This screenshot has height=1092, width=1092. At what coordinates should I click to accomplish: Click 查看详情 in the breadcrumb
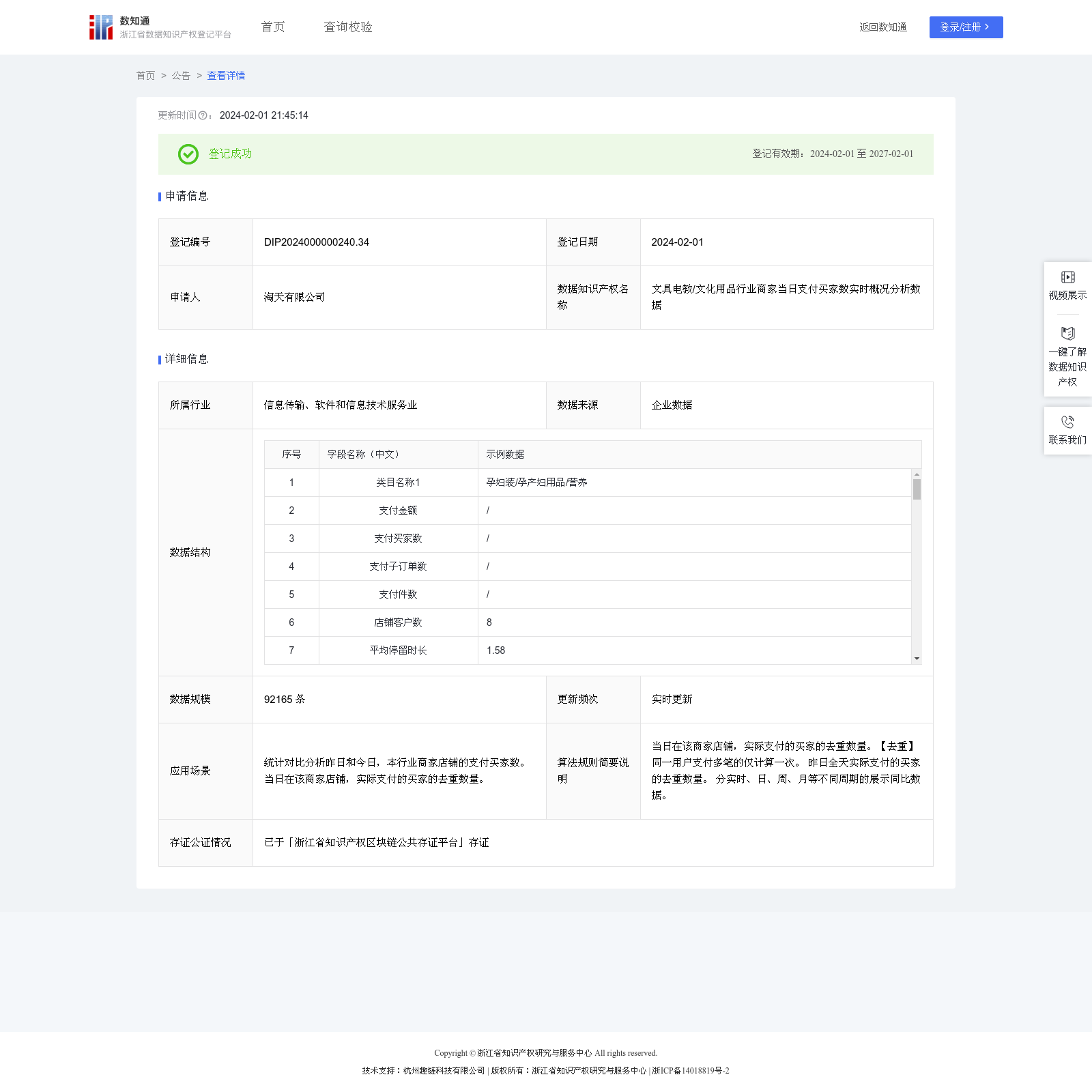point(226,76)
